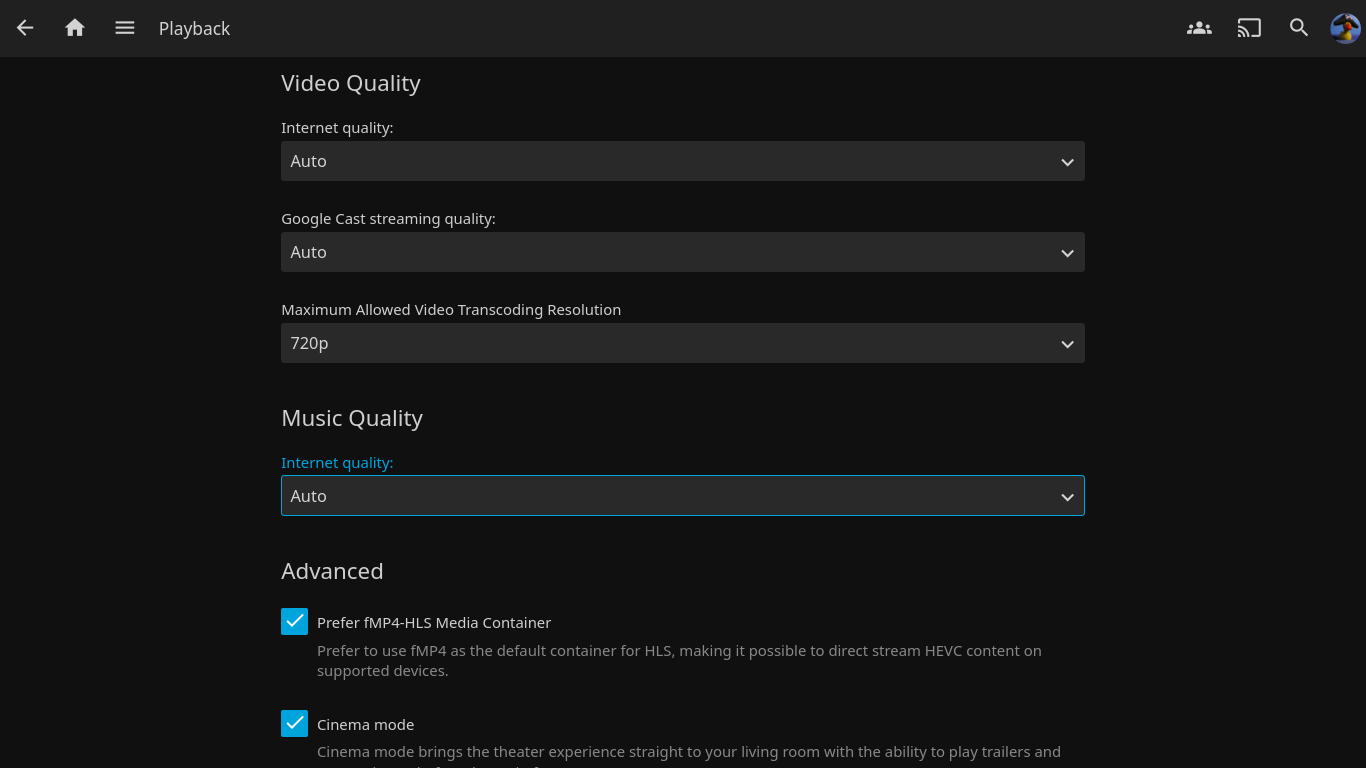Click the Cast to device icon

1249,28
